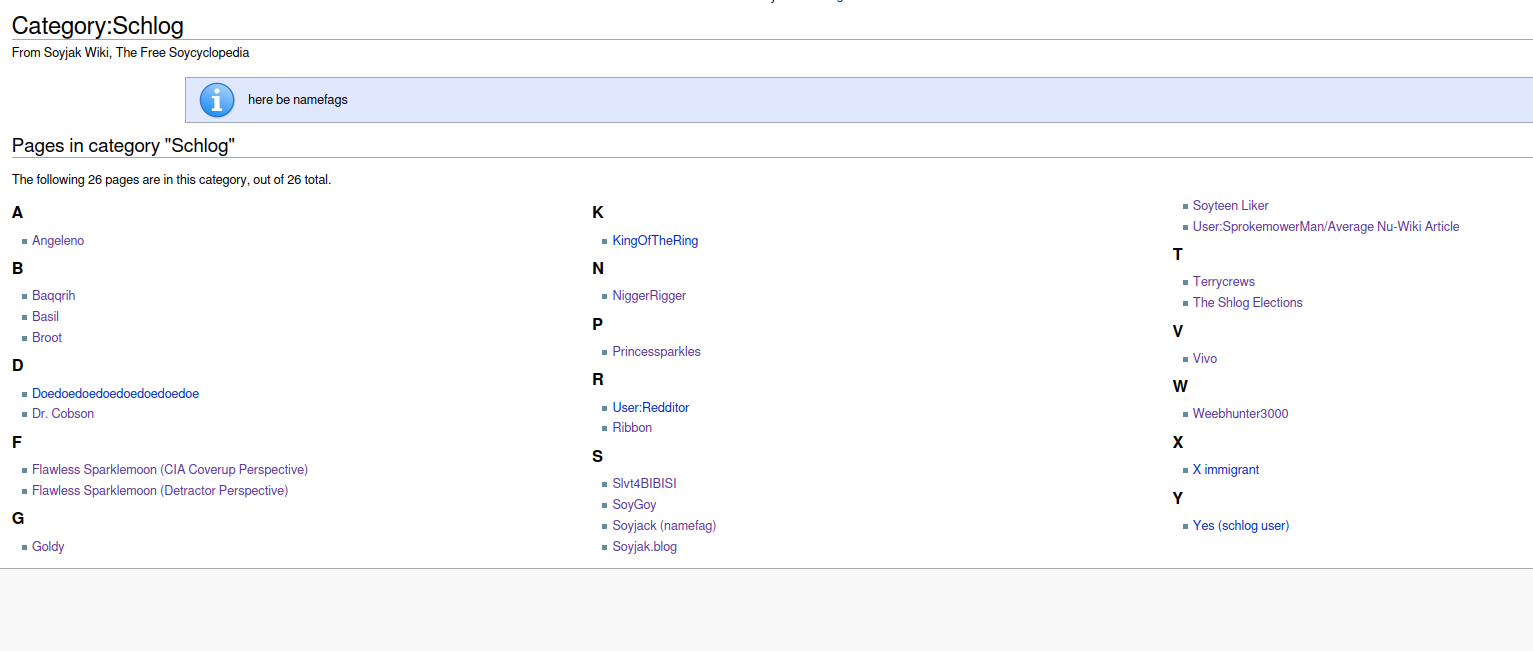
Task: Click the blue info notice icon
Action: click(217, 100)
